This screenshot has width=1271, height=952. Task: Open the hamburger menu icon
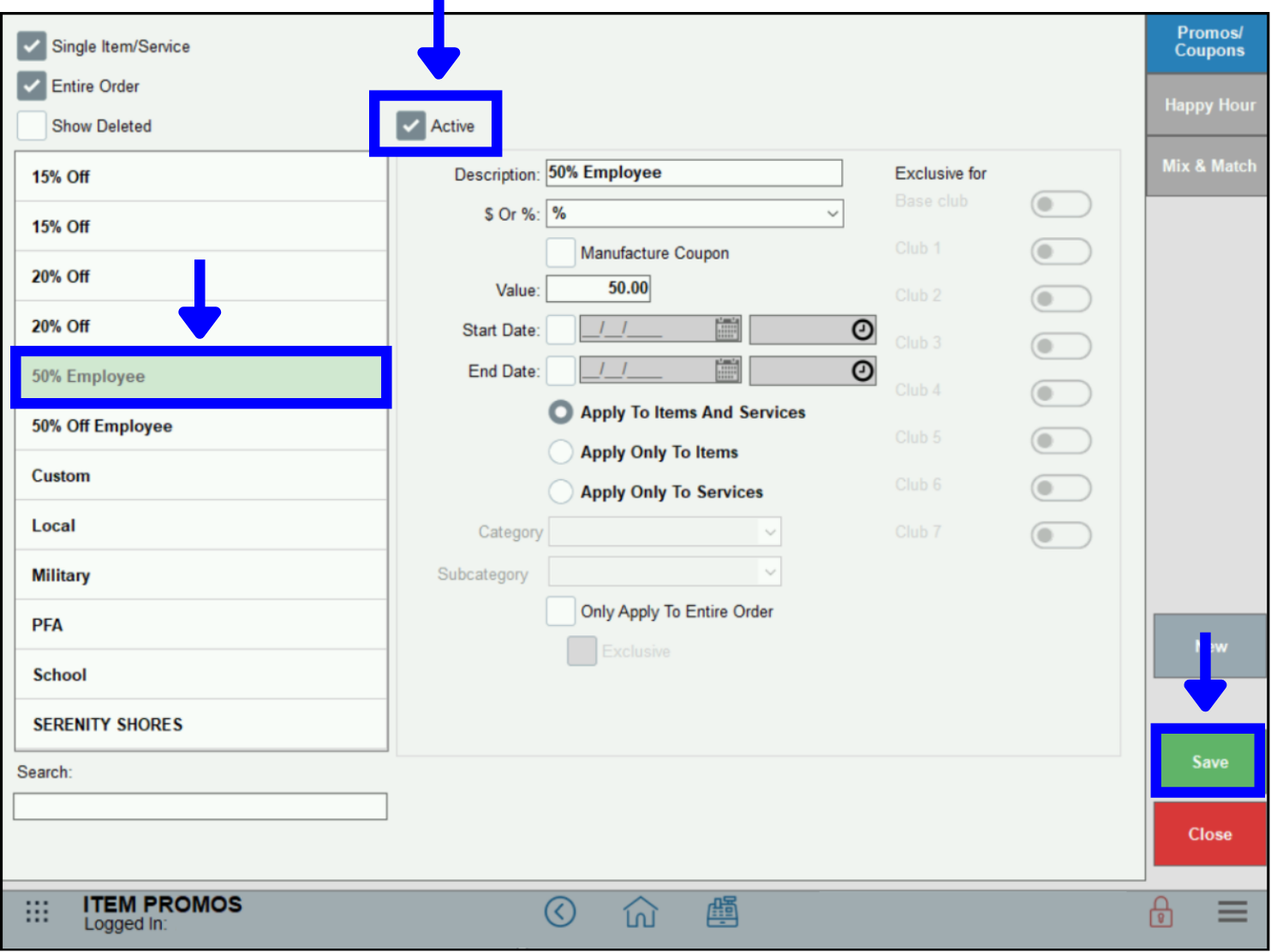coord(1232,912)
